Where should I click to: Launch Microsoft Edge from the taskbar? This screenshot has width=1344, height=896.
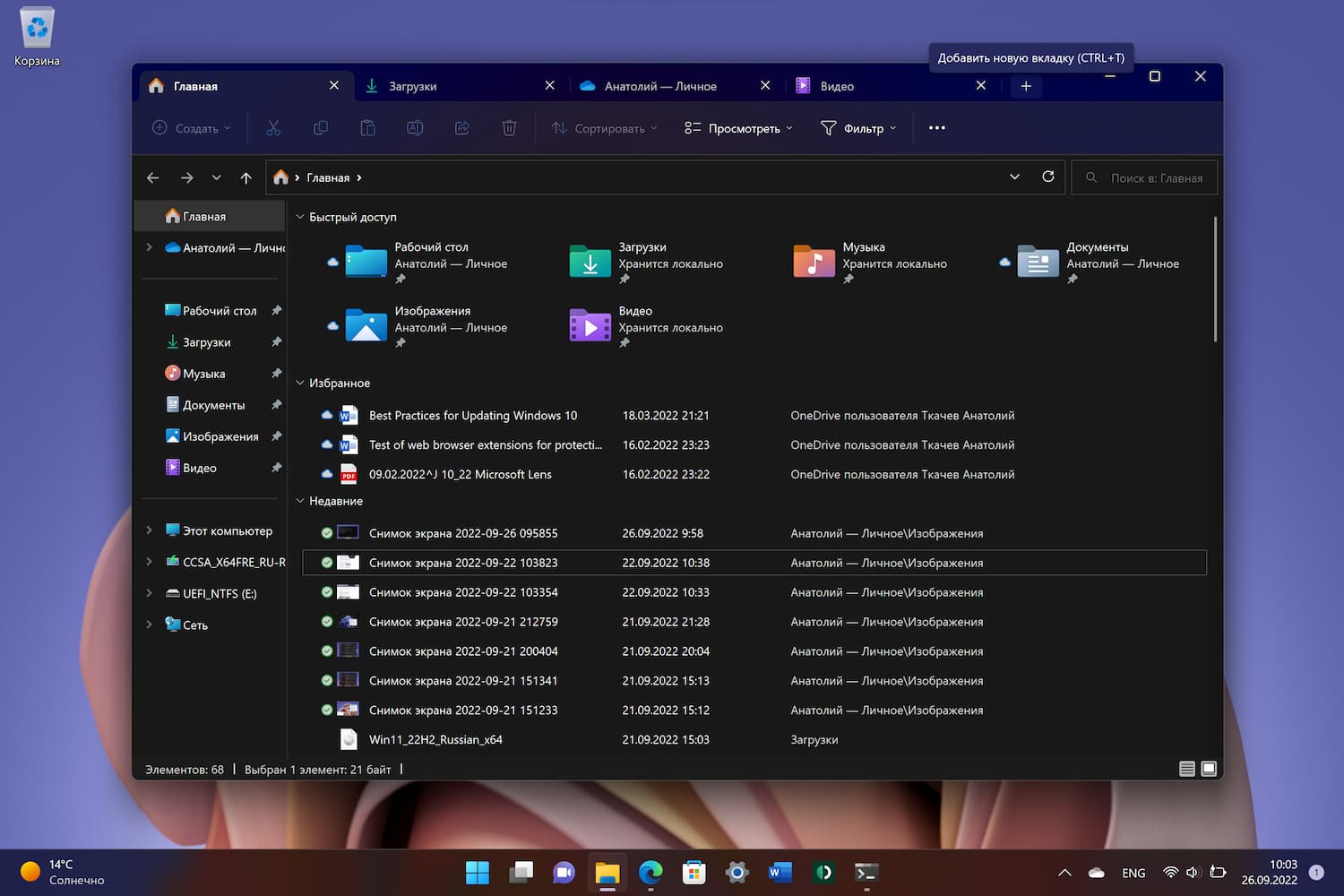[x=650, y=872]
